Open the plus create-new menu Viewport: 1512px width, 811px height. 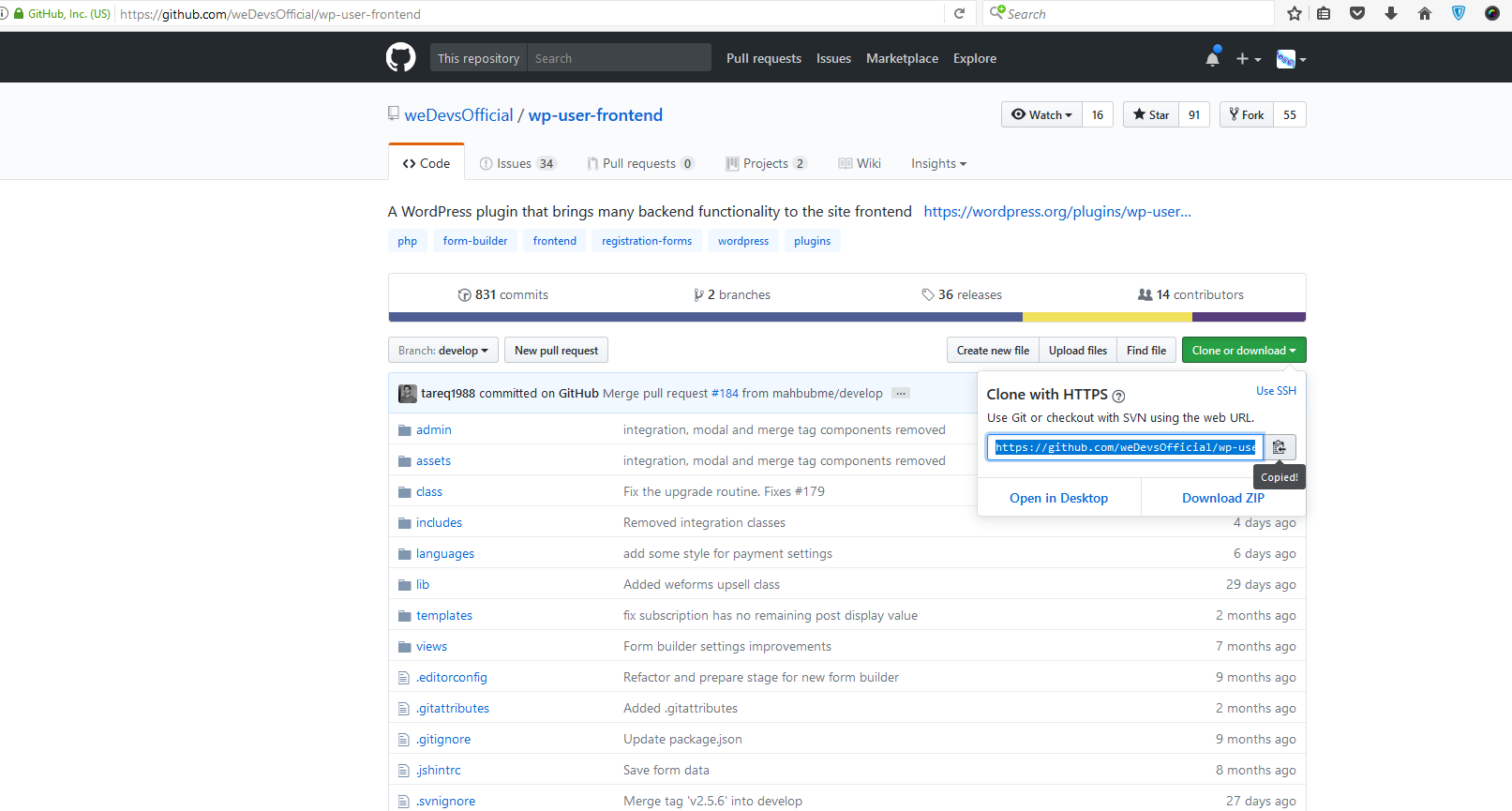point(1248,59)
